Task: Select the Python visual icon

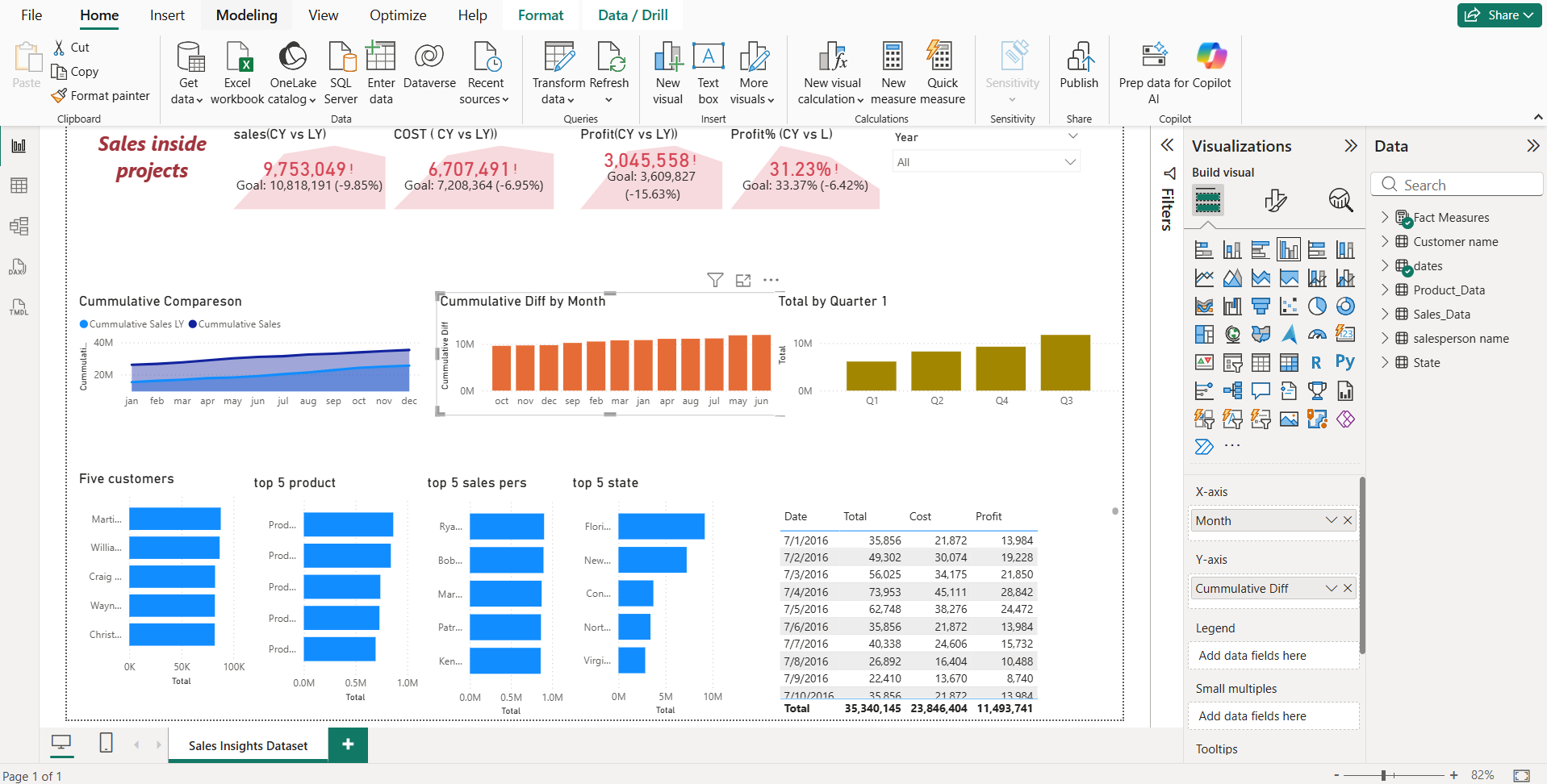Action: tap(1345, 362)
